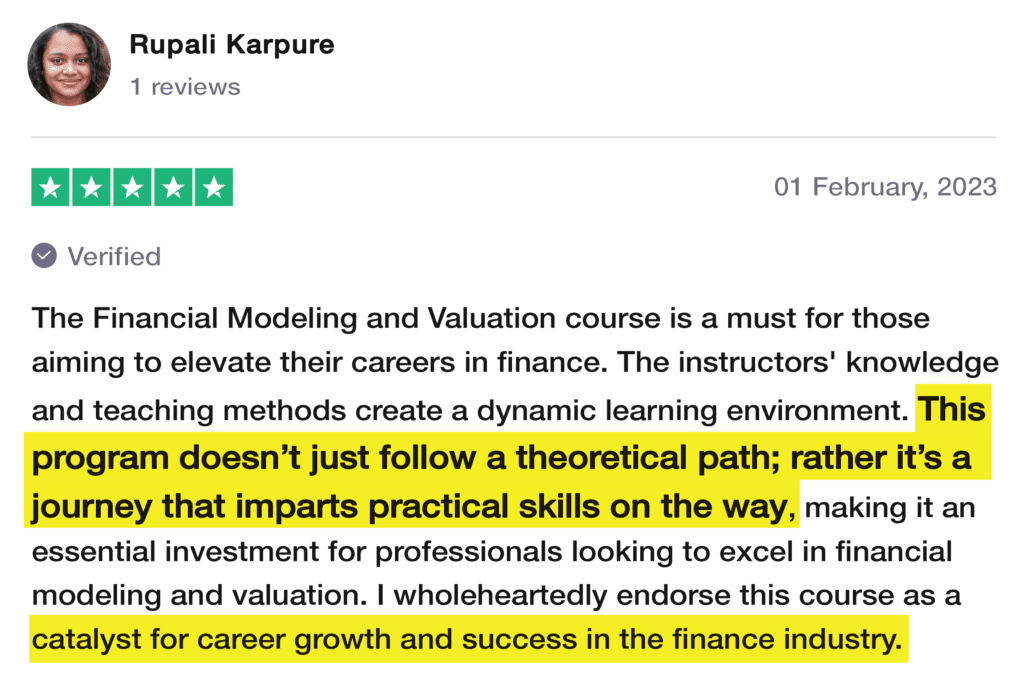
Task: Select the fourth green rating star
Action: (172, 187)
